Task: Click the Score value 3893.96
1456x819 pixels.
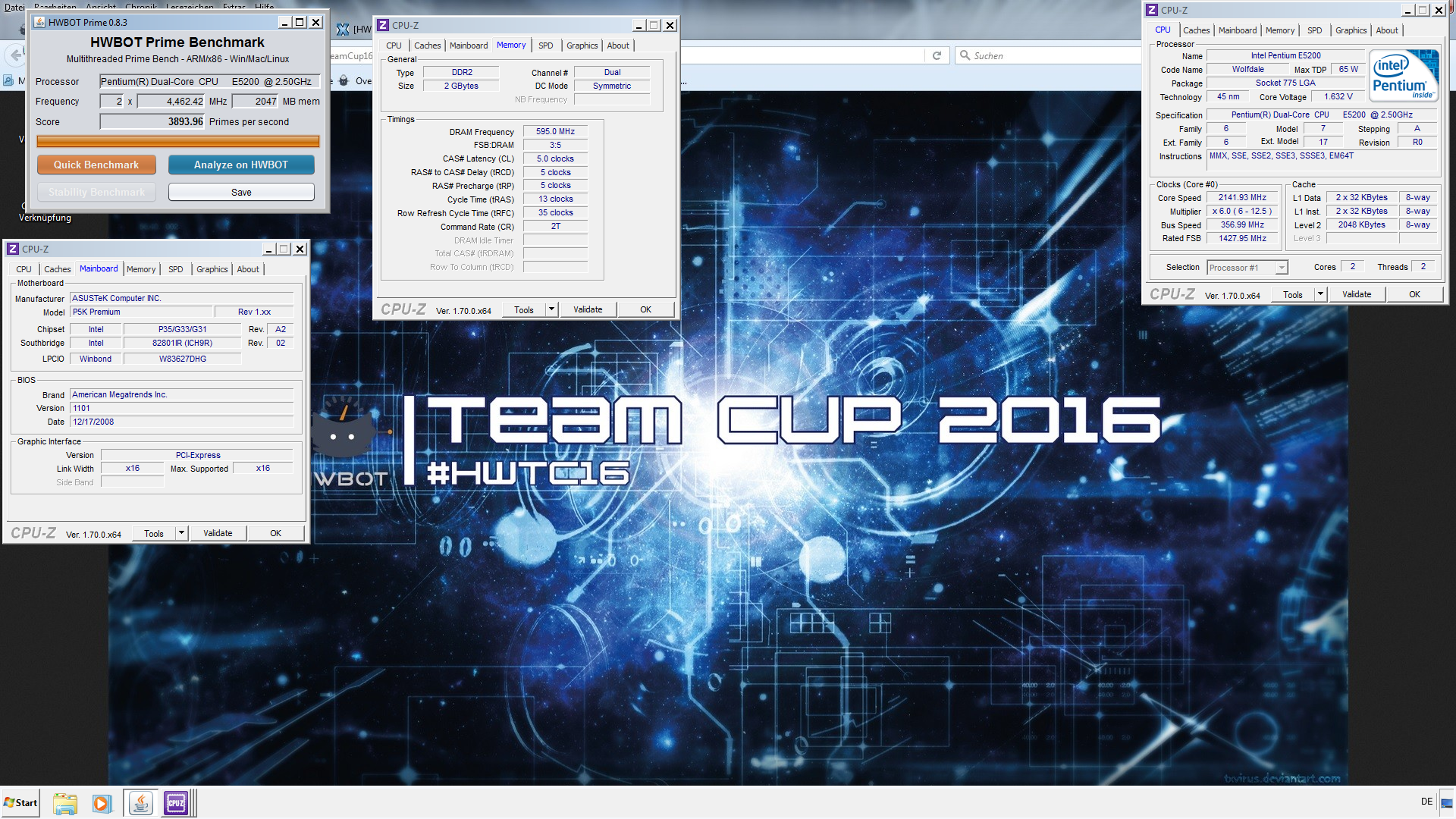Action: (152, 121)
